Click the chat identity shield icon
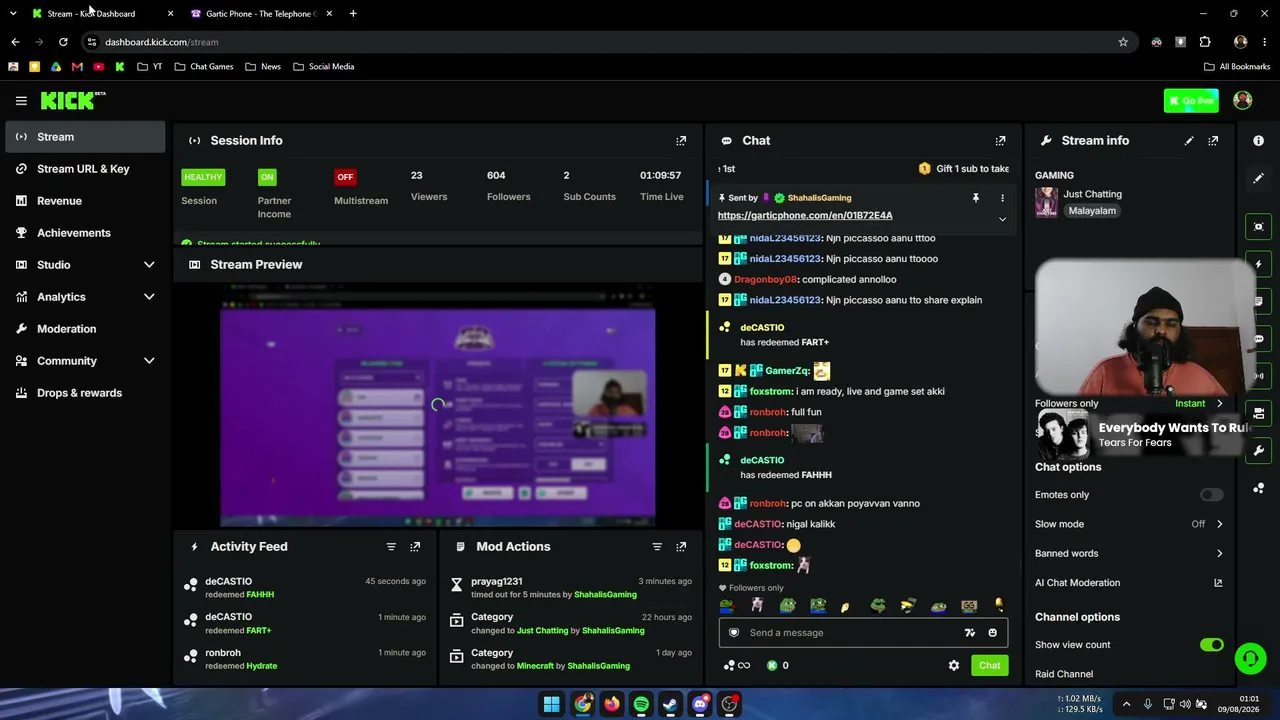The height and width of the screenshot is (720, 1280). click(x=734, y=633)
